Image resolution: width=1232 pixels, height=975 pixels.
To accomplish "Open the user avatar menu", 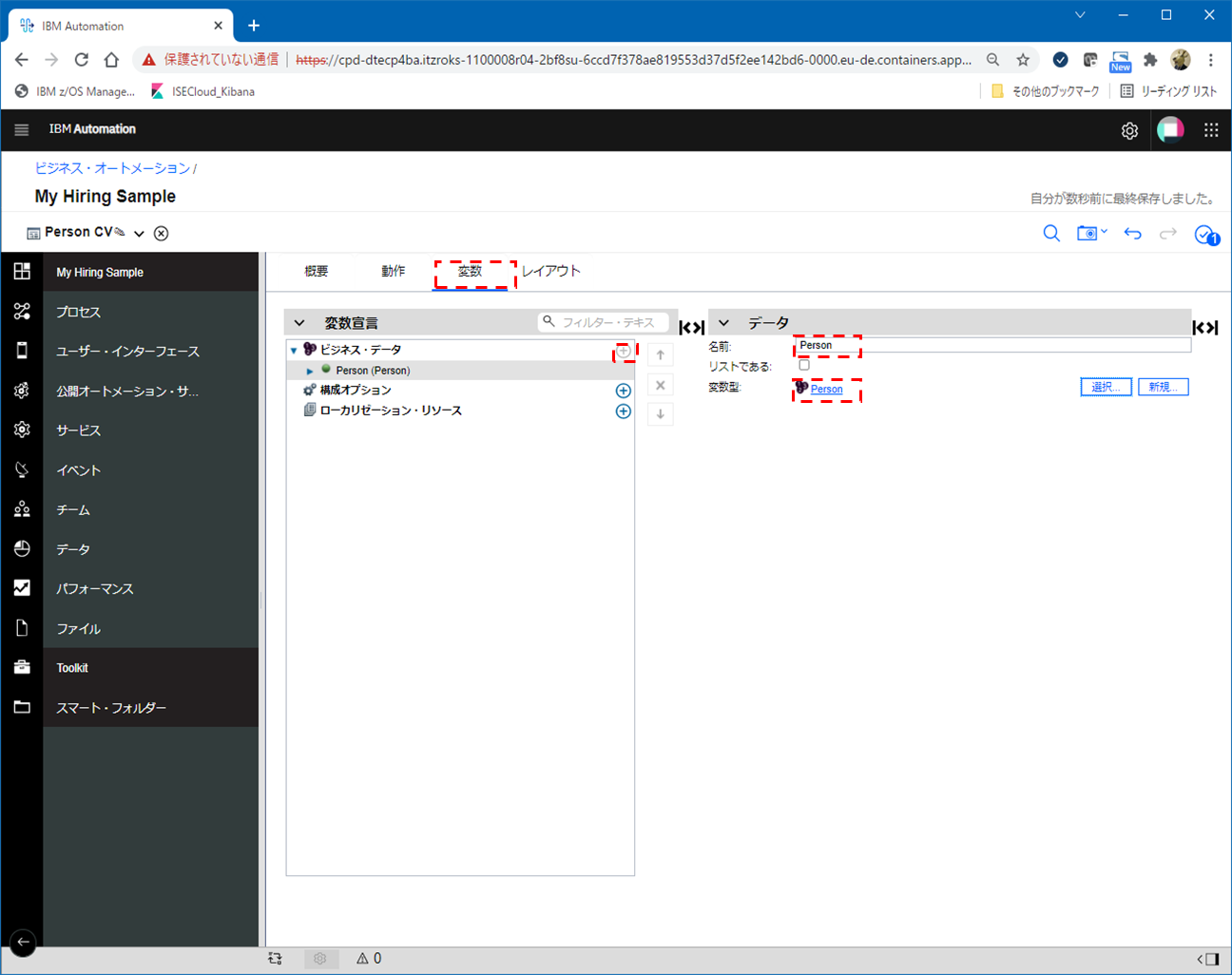I will click(1170, 130).
